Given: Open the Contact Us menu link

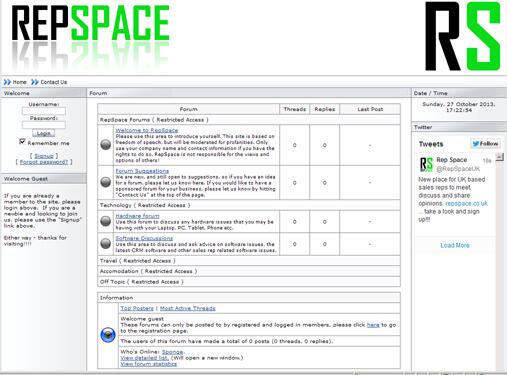Looking at the screenshot, I should coord(54,82).
